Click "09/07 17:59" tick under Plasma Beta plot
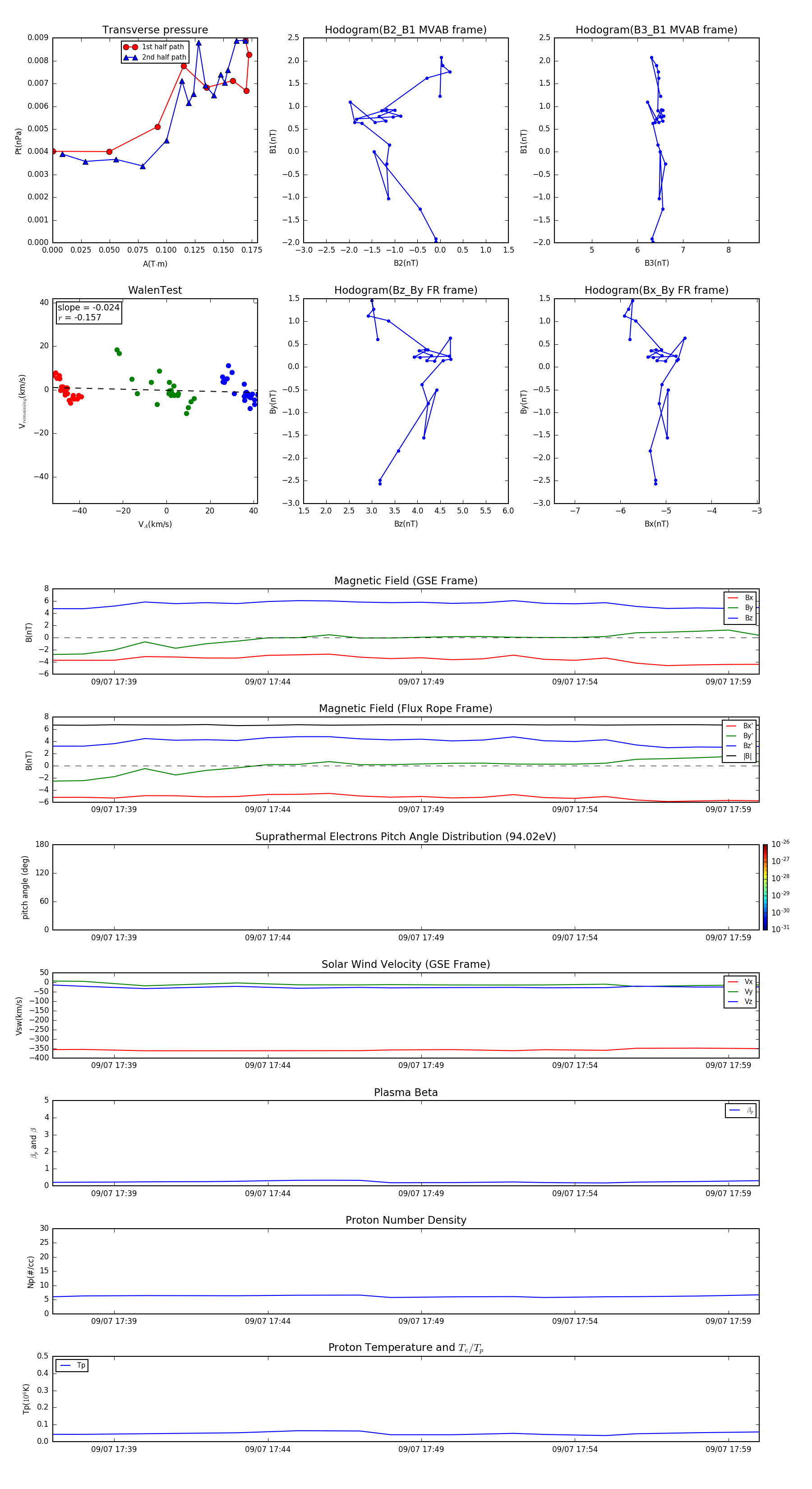The width and height of the screenshot is (812, 1489). (x=728, y=1193)
